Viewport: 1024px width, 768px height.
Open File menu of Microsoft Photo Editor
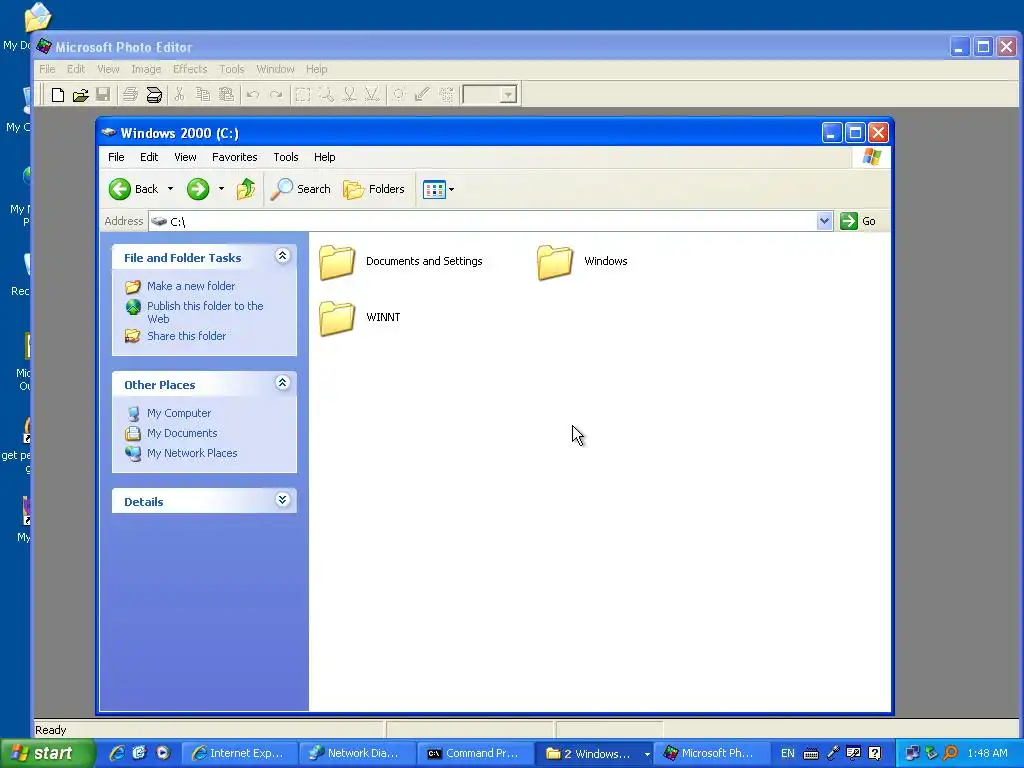(47, 69)
